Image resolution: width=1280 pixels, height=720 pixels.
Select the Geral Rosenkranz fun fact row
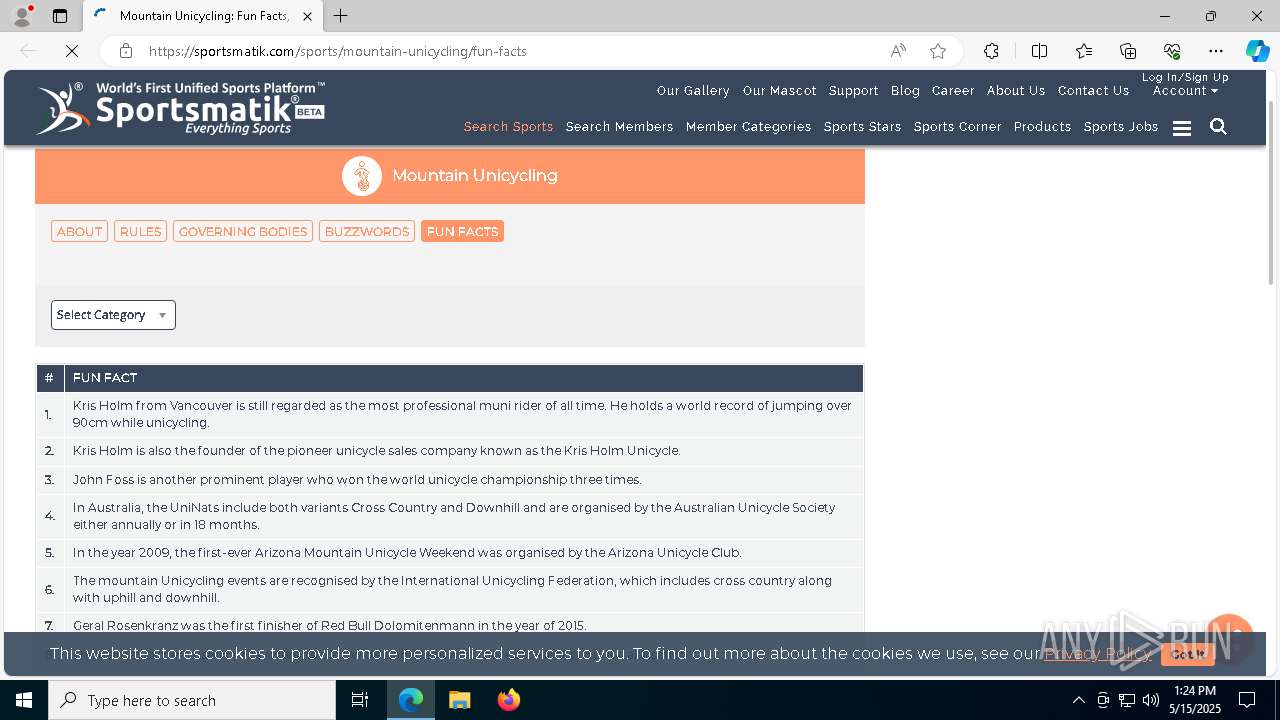[449, 625]
